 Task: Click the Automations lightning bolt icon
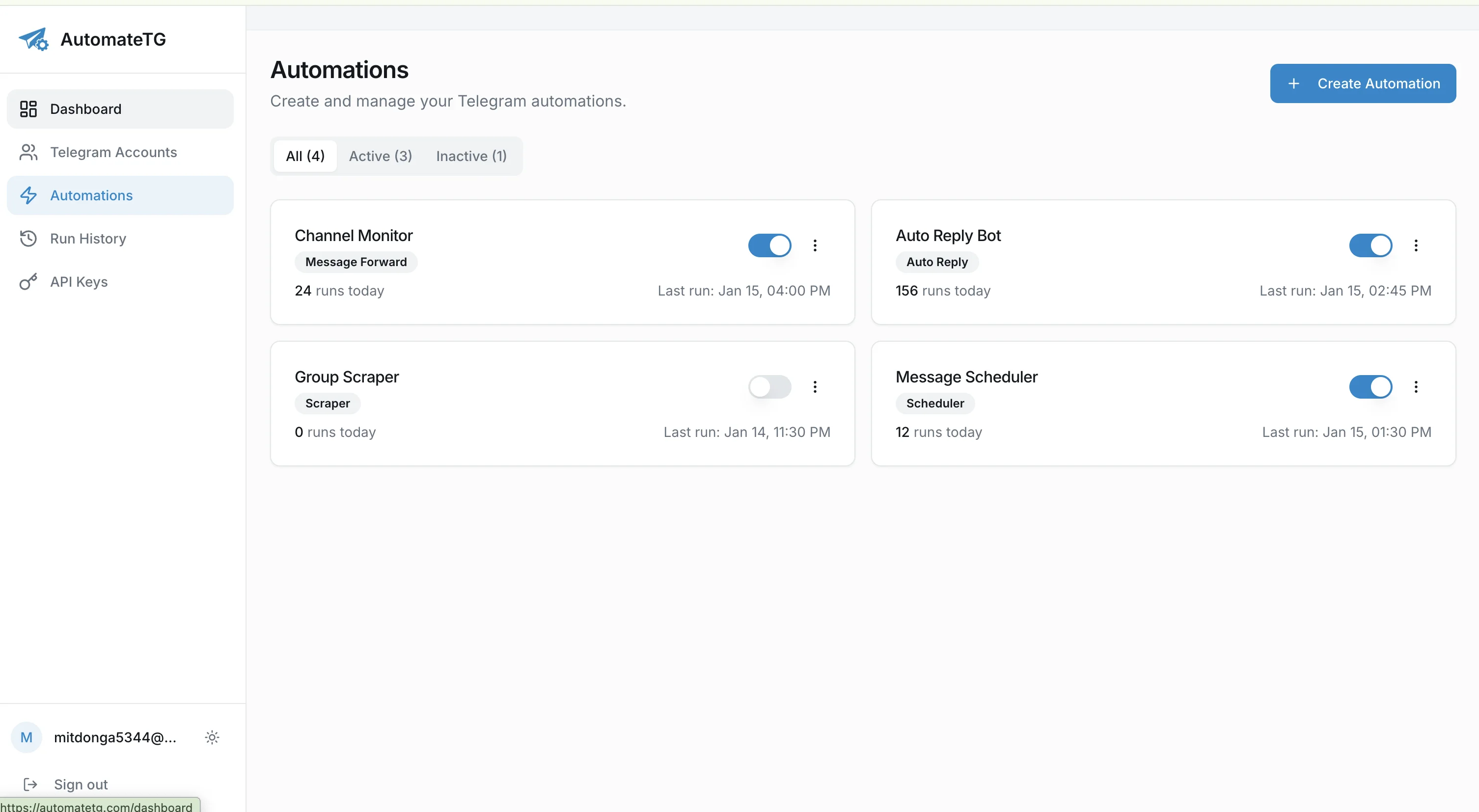[28, 196]
